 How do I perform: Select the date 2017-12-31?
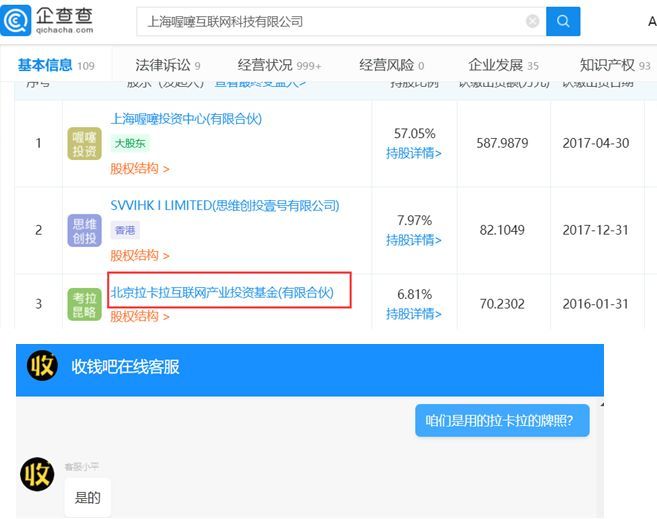click(596, 230)
